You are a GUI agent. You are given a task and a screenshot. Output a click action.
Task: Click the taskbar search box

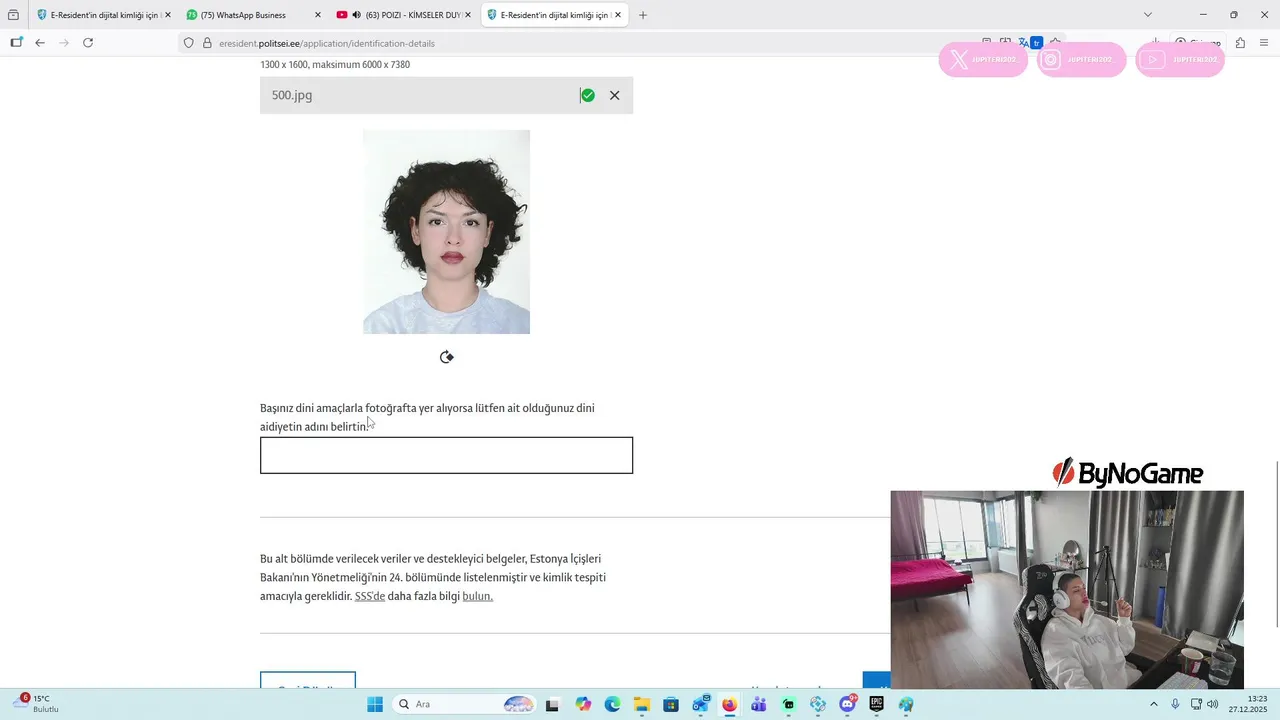point(466,704)
